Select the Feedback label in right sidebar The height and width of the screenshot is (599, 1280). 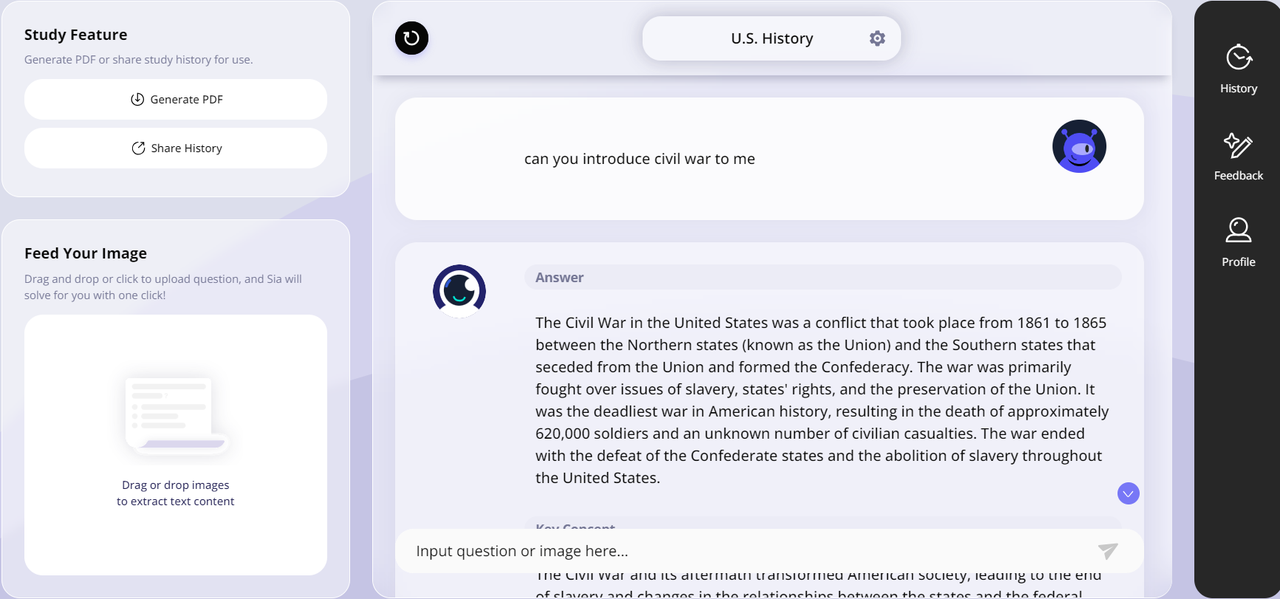pos(1238,176)
